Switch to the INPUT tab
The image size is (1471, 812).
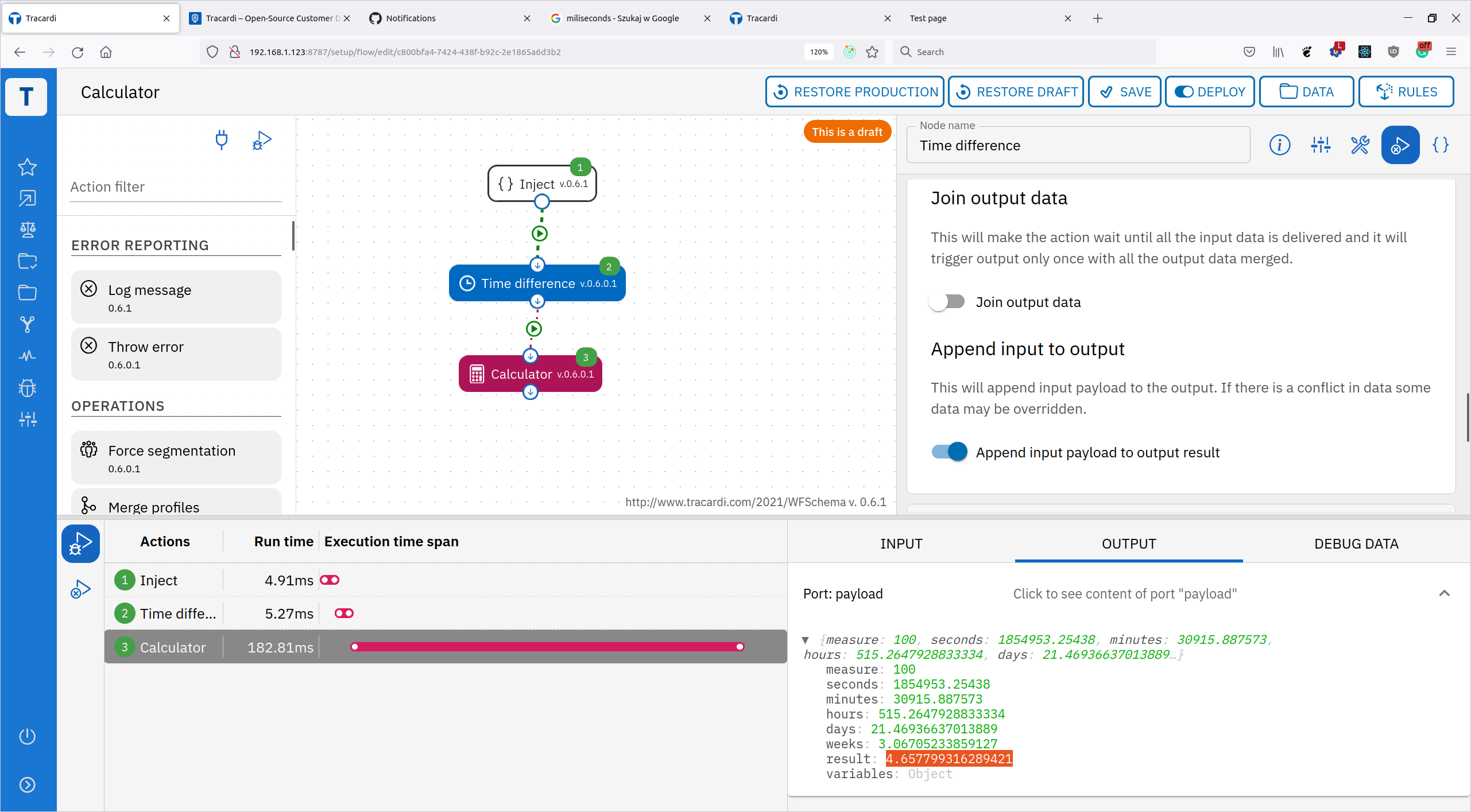900,543
